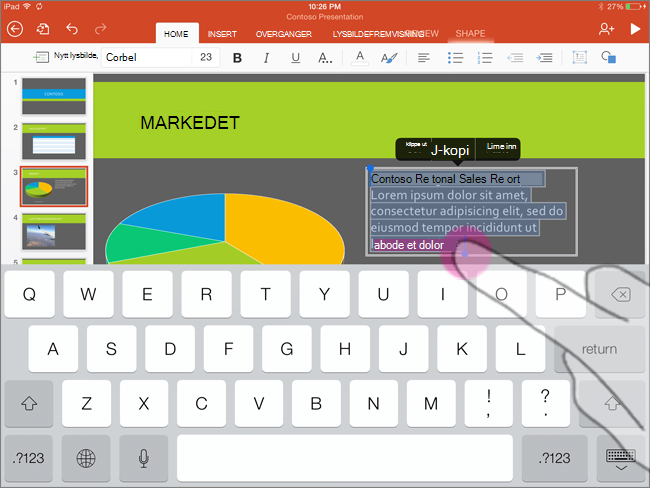
Task: Redo the last action
Action: pyautogui.click(x=100, y=29)
